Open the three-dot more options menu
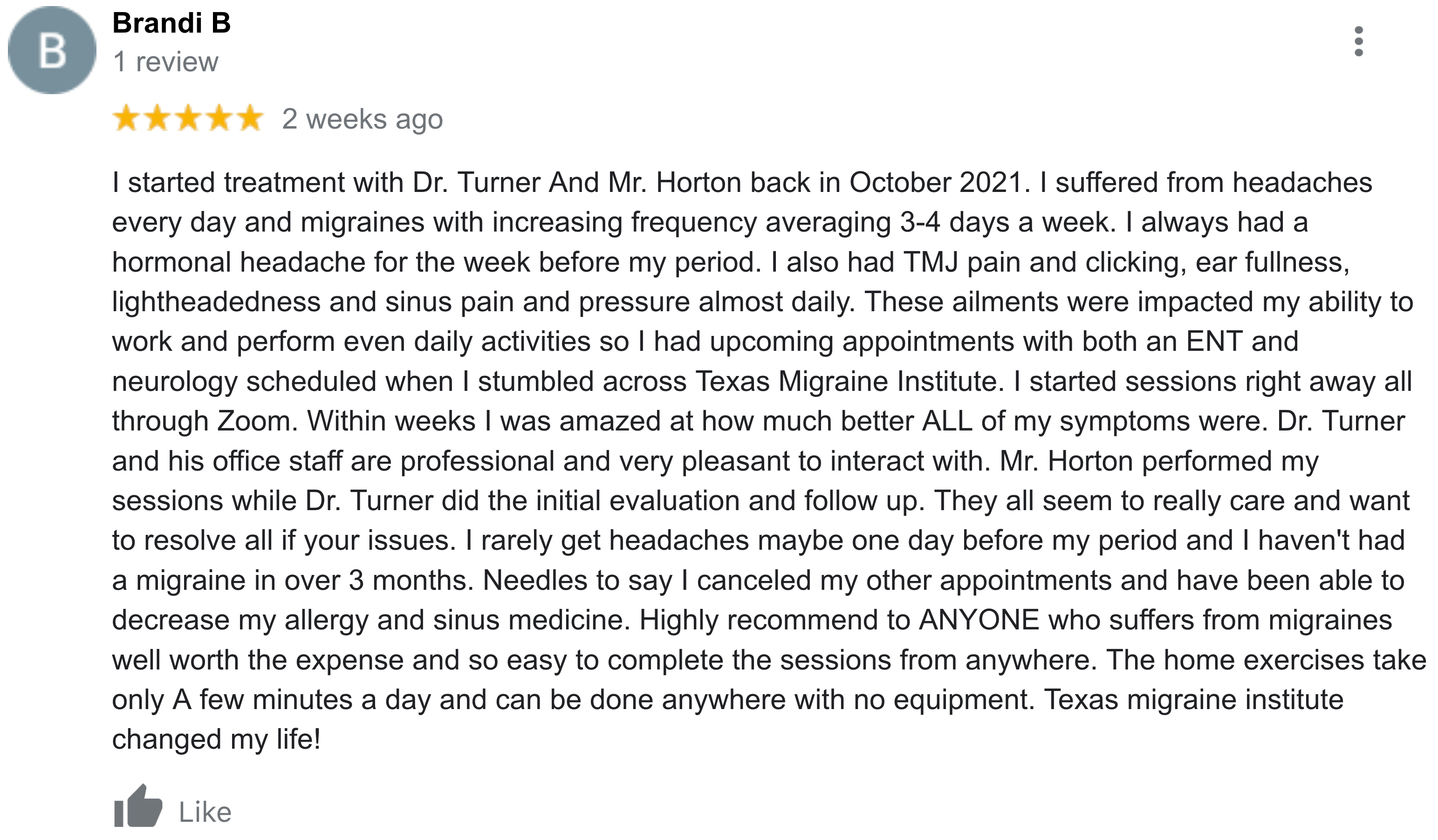 [1359, 41]
